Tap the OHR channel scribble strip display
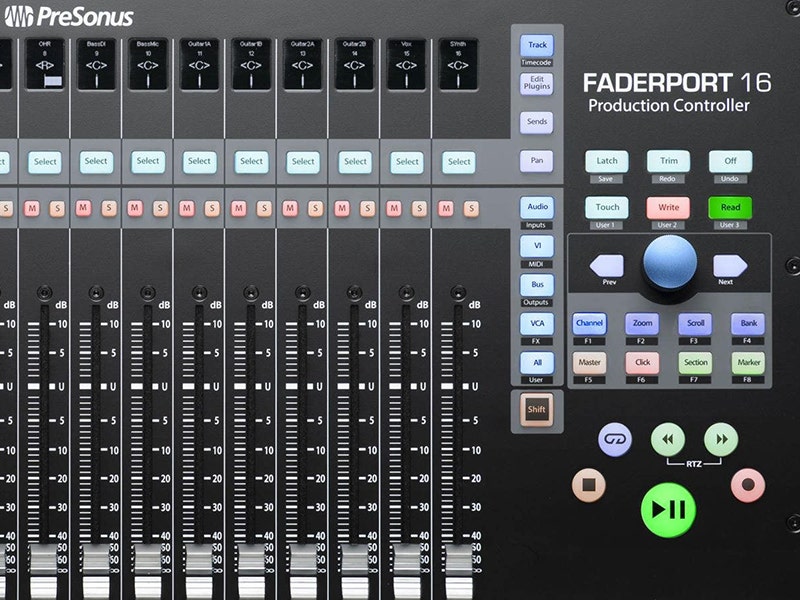The image size is (800, 600). [x=45, y=64]
